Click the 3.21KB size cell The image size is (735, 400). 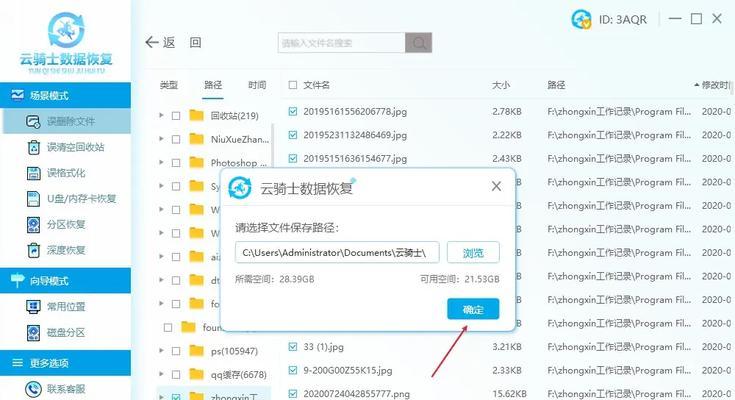(507, 347)
